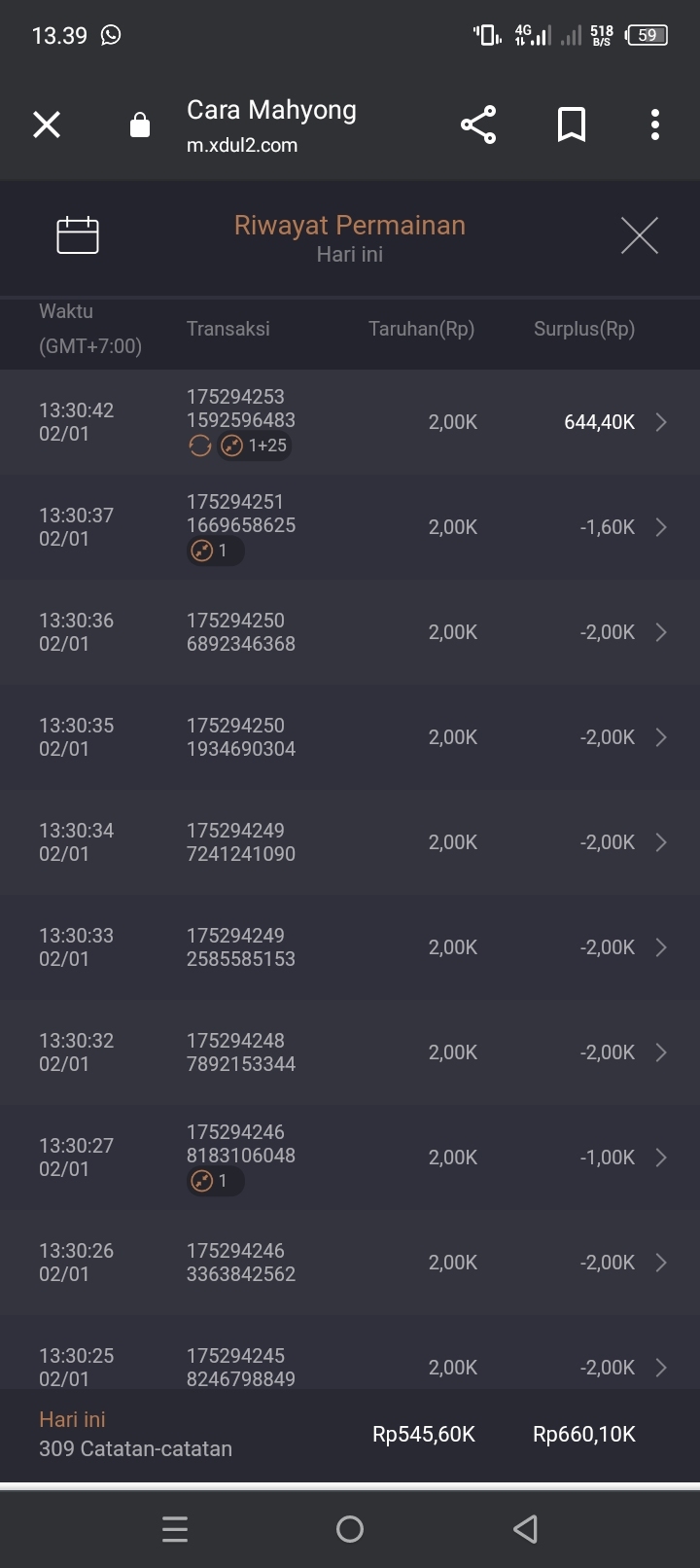Tap the badge on the 13:30:27 transaction

[x=214, y=1181]
